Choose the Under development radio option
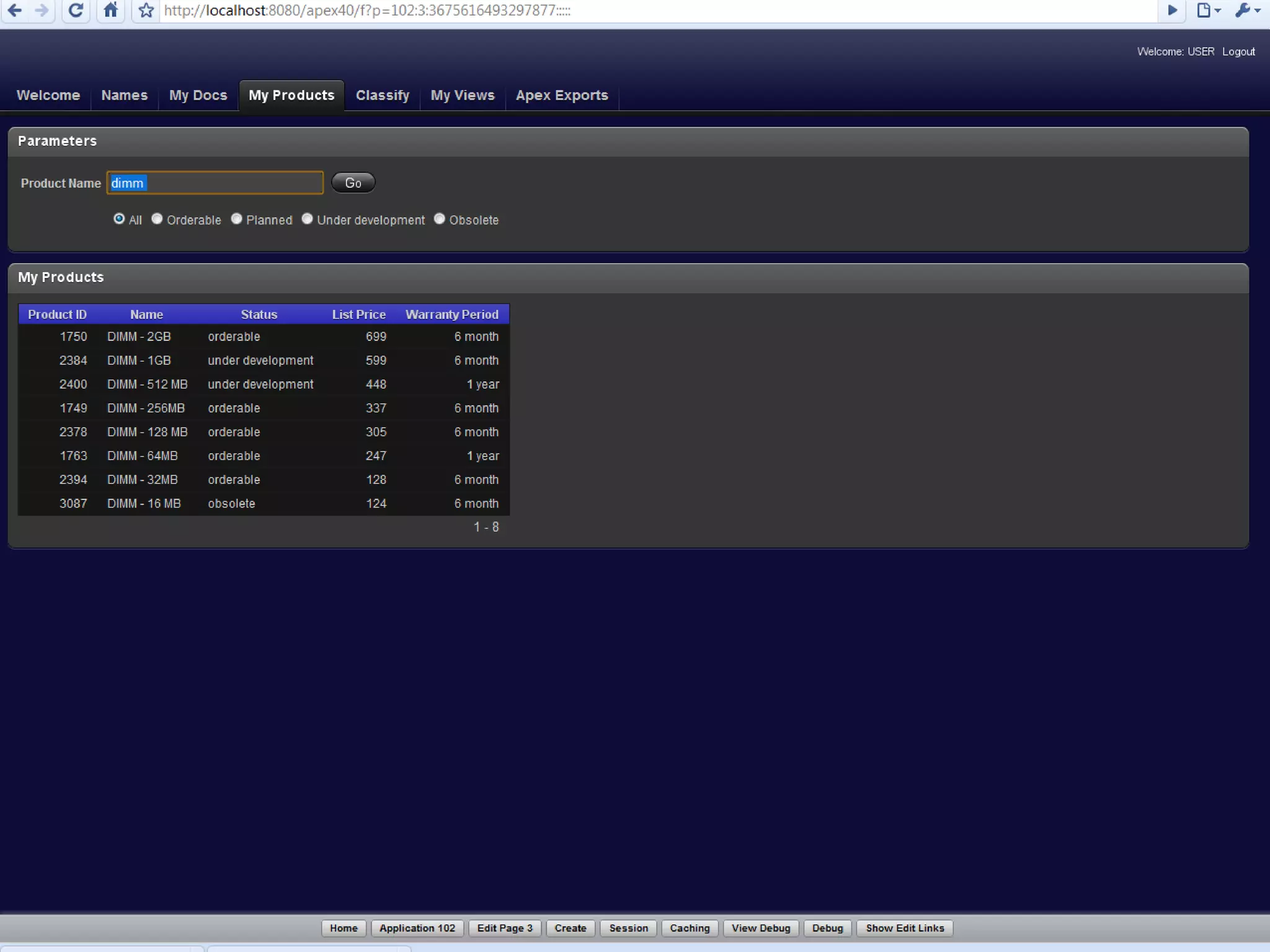This screenshot has width=1270, height=952. [x=307, y=219]
